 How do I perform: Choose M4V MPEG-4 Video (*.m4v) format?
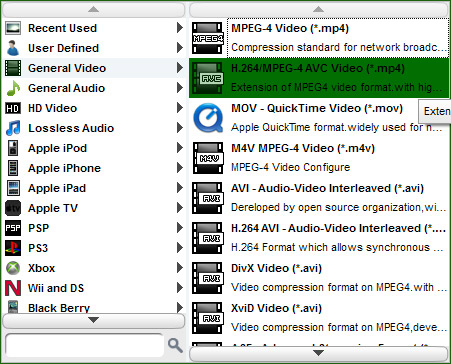(x=319, y=158)
